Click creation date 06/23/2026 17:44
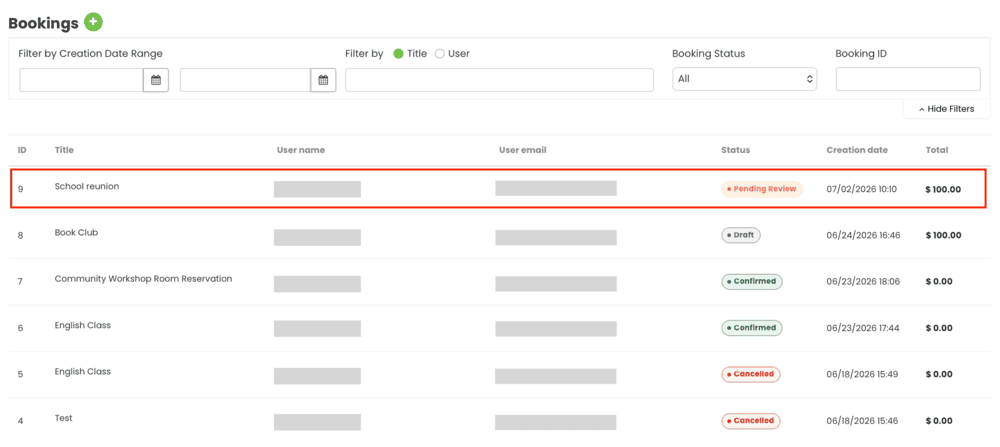Viewport: 1000px width, 447px height. (863, 328)
